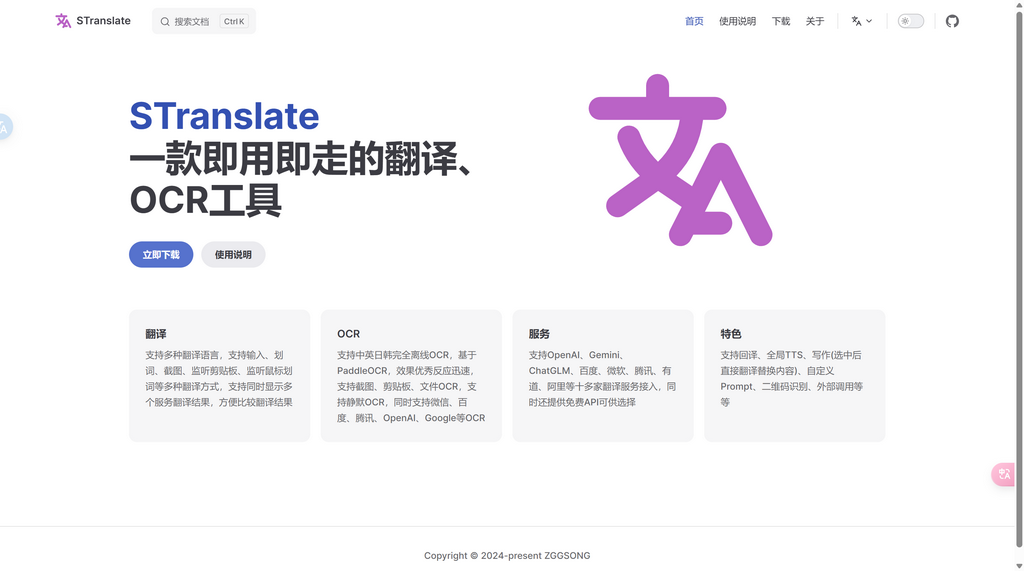Open the GitHub repository icon

pos(952,21)
